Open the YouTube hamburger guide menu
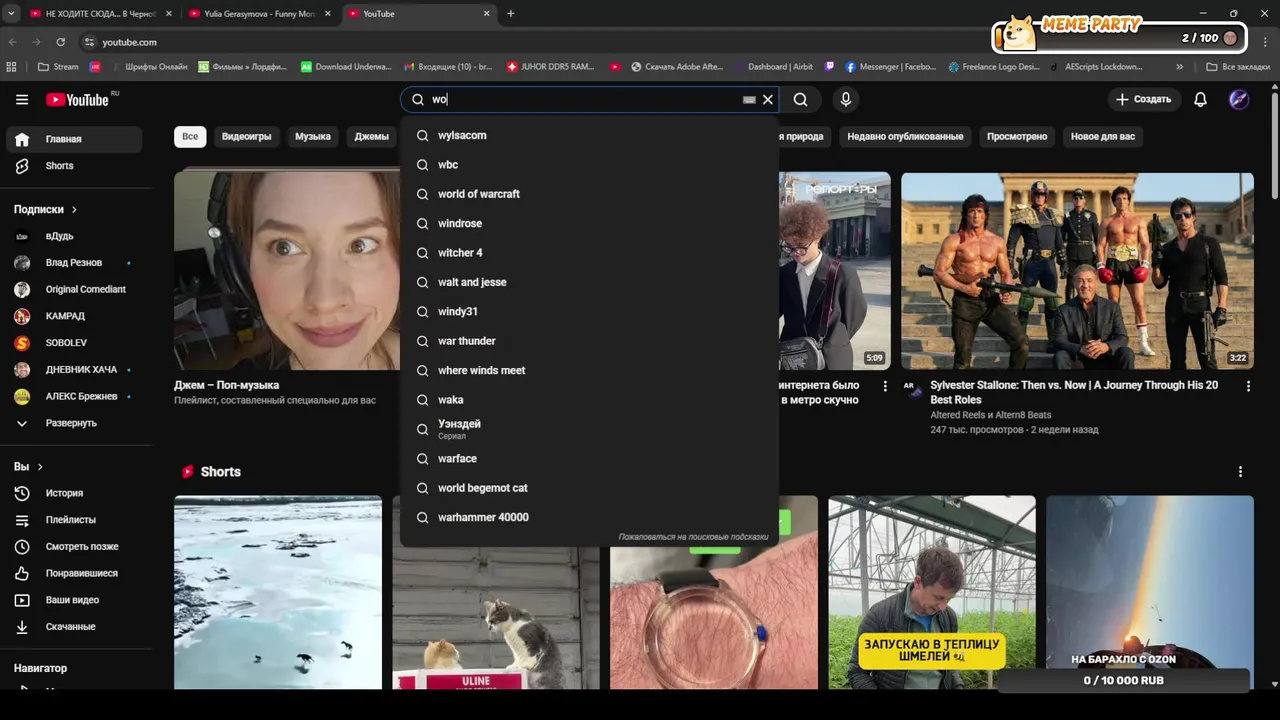Viewport: 1280px width, 720px height. pyautogui.click(x=22, y=99)
